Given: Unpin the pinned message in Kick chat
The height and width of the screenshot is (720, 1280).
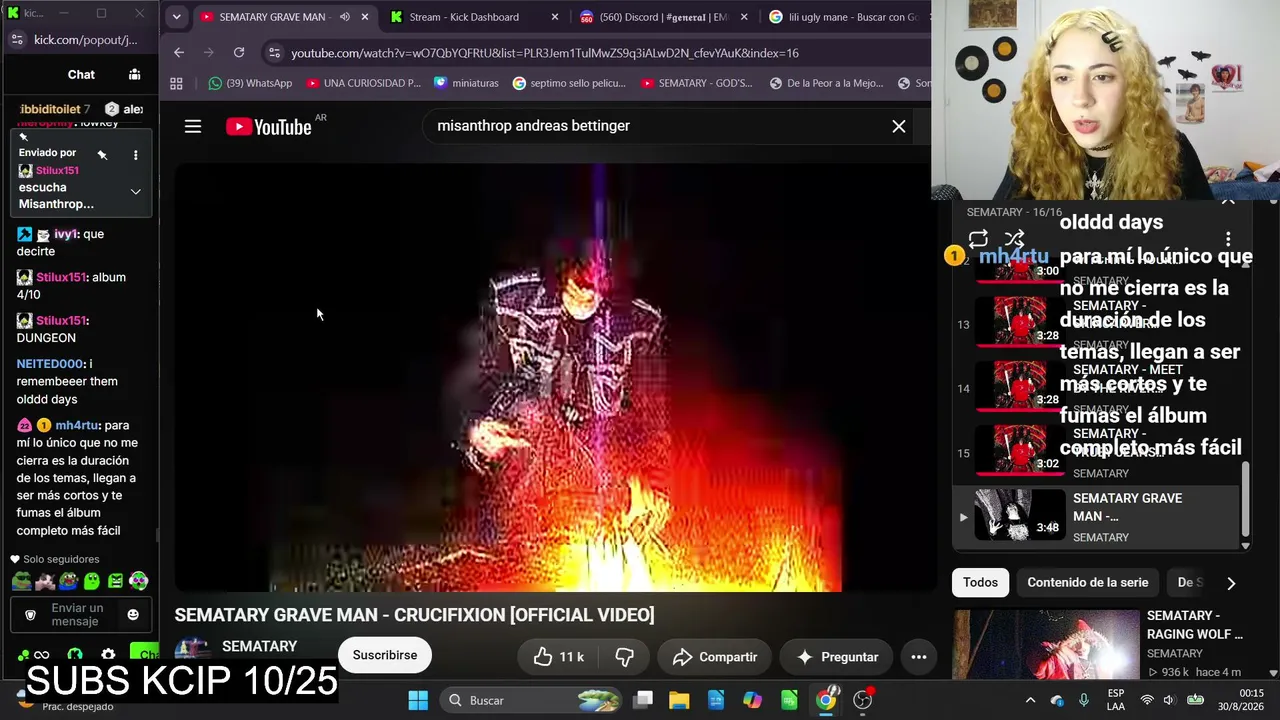Looking at the screenshot, I should (x=102, y=155).
